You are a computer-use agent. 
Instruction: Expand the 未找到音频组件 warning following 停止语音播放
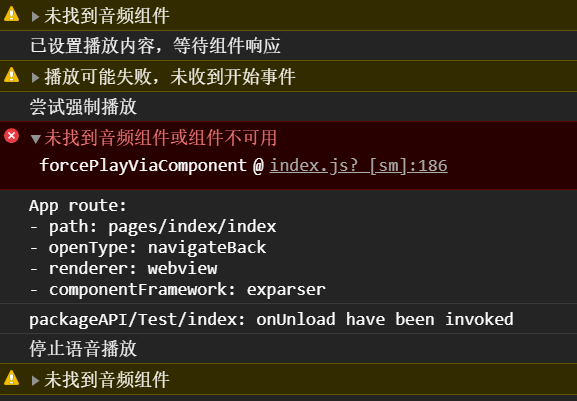tap(35, 380)
